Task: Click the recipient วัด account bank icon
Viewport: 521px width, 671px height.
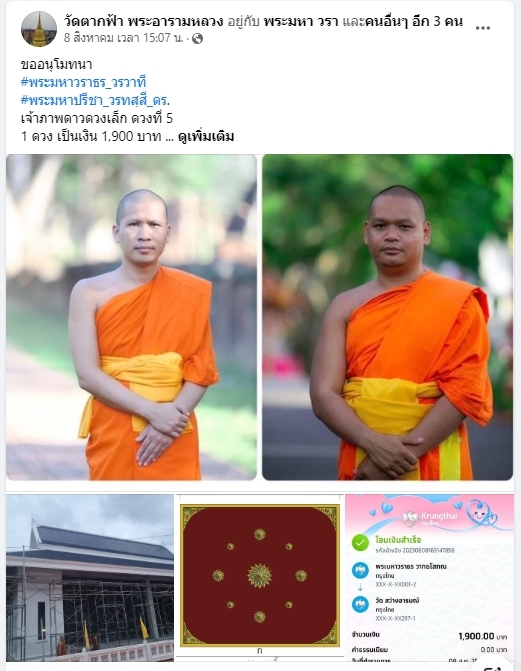Action: point(360,605)
